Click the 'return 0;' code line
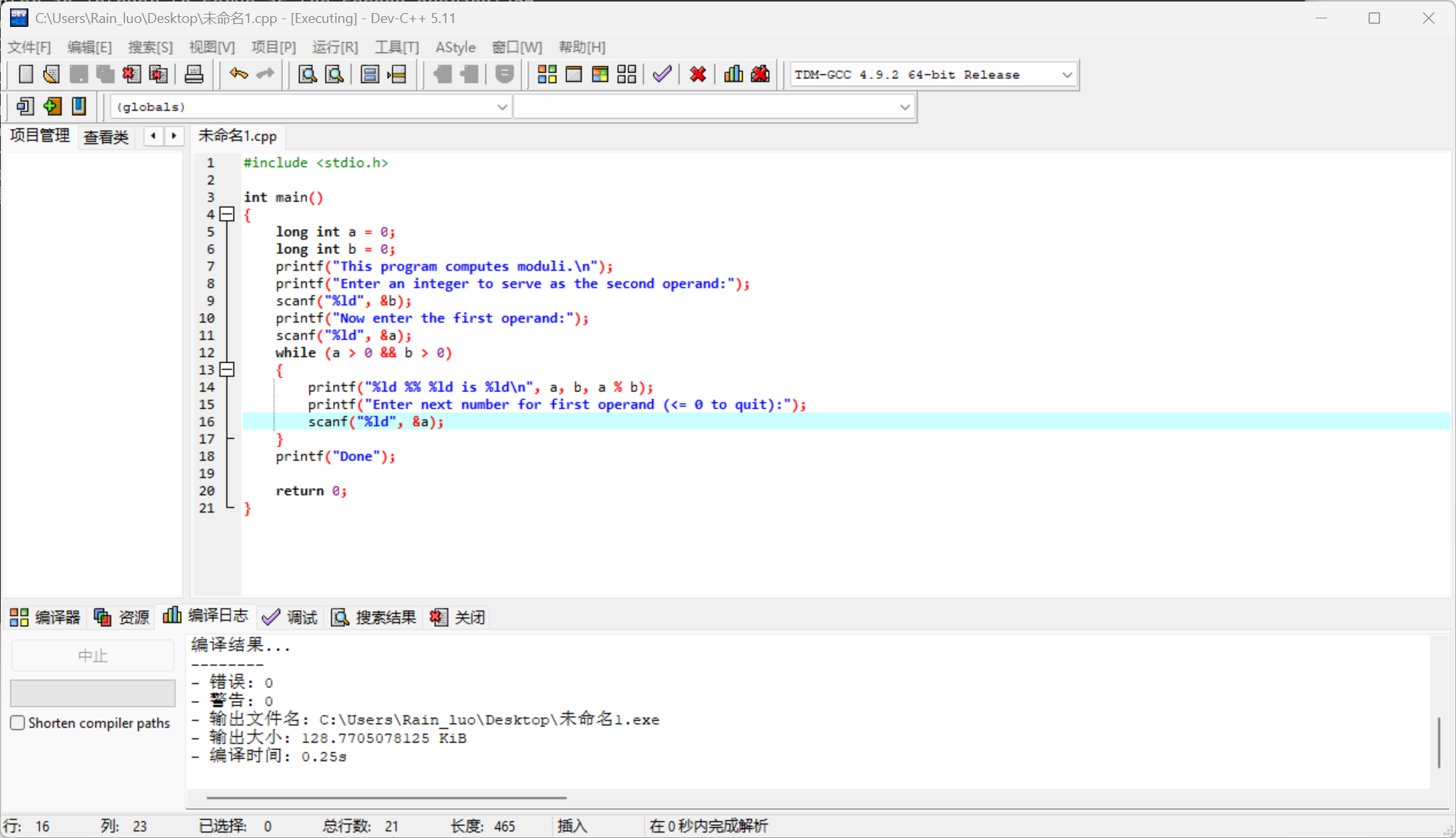Image resolution: width=1456 pixels, height=838 pixels. point(311,491)
